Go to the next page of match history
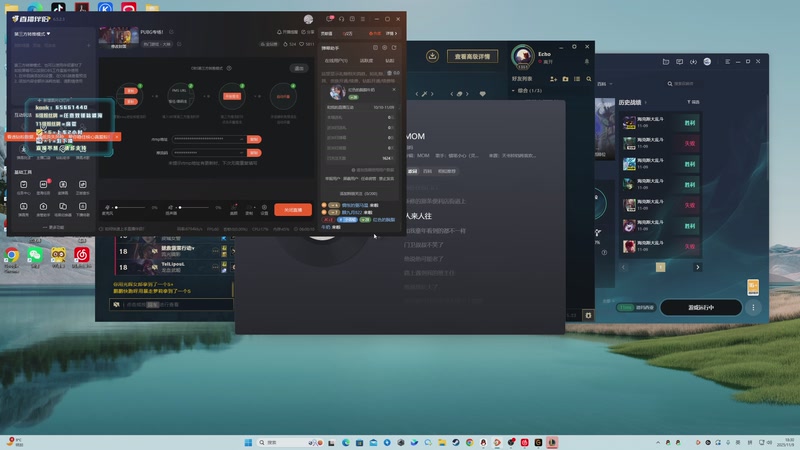Viewport: 800px width, 450px height. point(697,267)
